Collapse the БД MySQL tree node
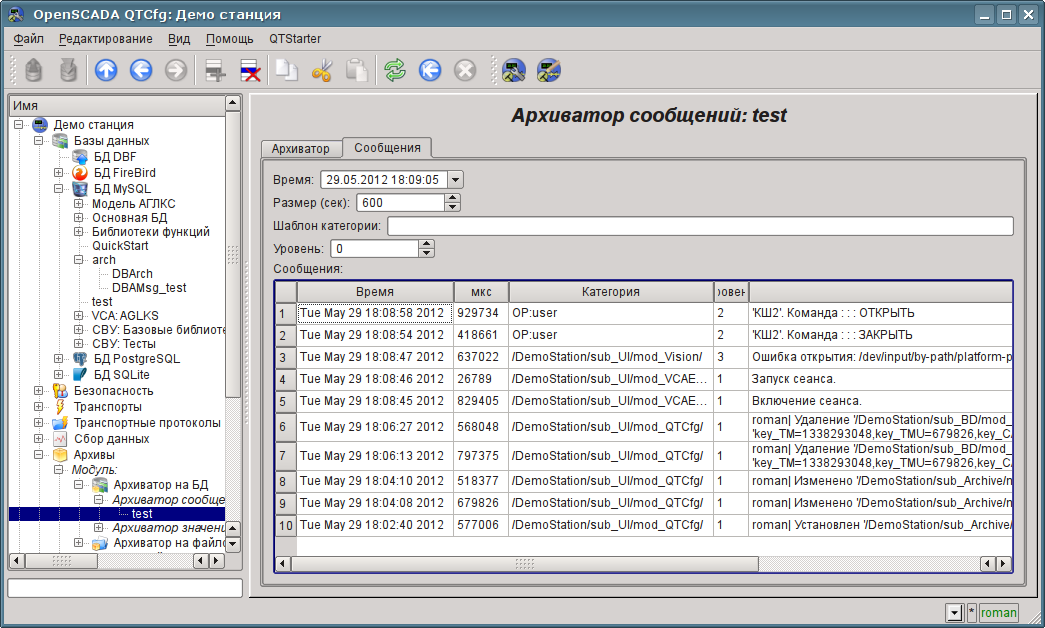Viewport: 1045px width, 628px height. coord(59,188)
